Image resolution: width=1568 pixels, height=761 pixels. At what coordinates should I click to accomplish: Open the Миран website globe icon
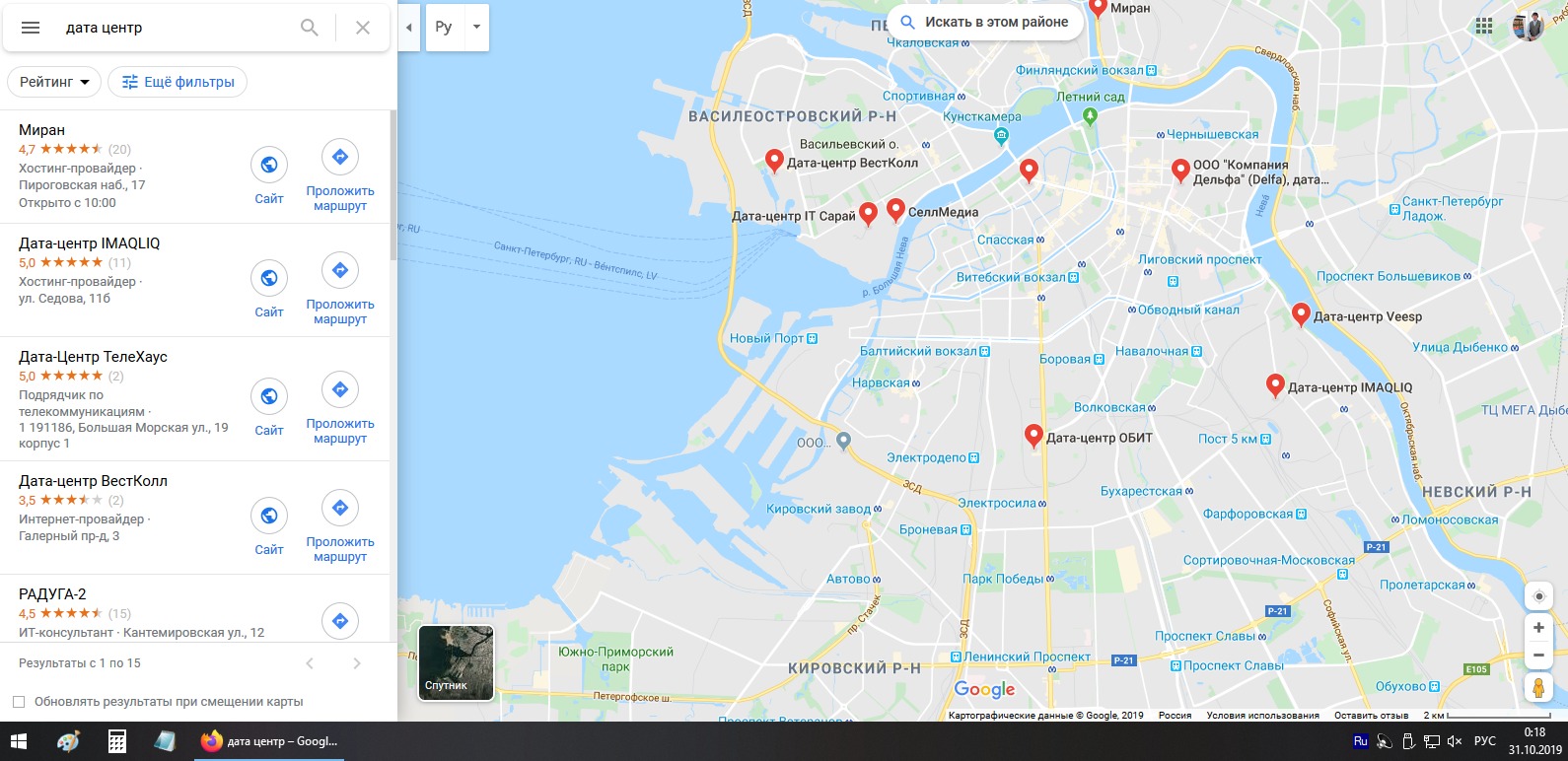tap(269, 165)
